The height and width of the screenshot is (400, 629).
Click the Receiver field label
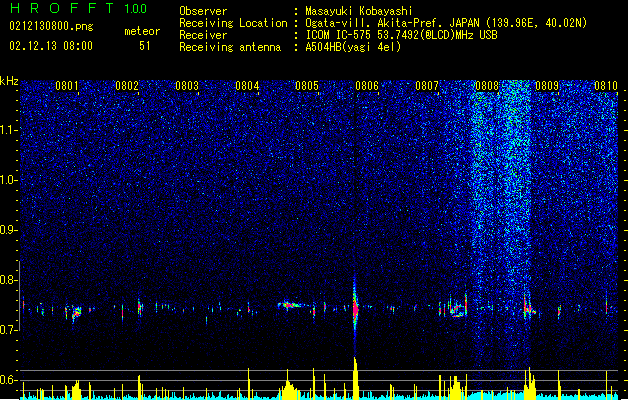203,35
